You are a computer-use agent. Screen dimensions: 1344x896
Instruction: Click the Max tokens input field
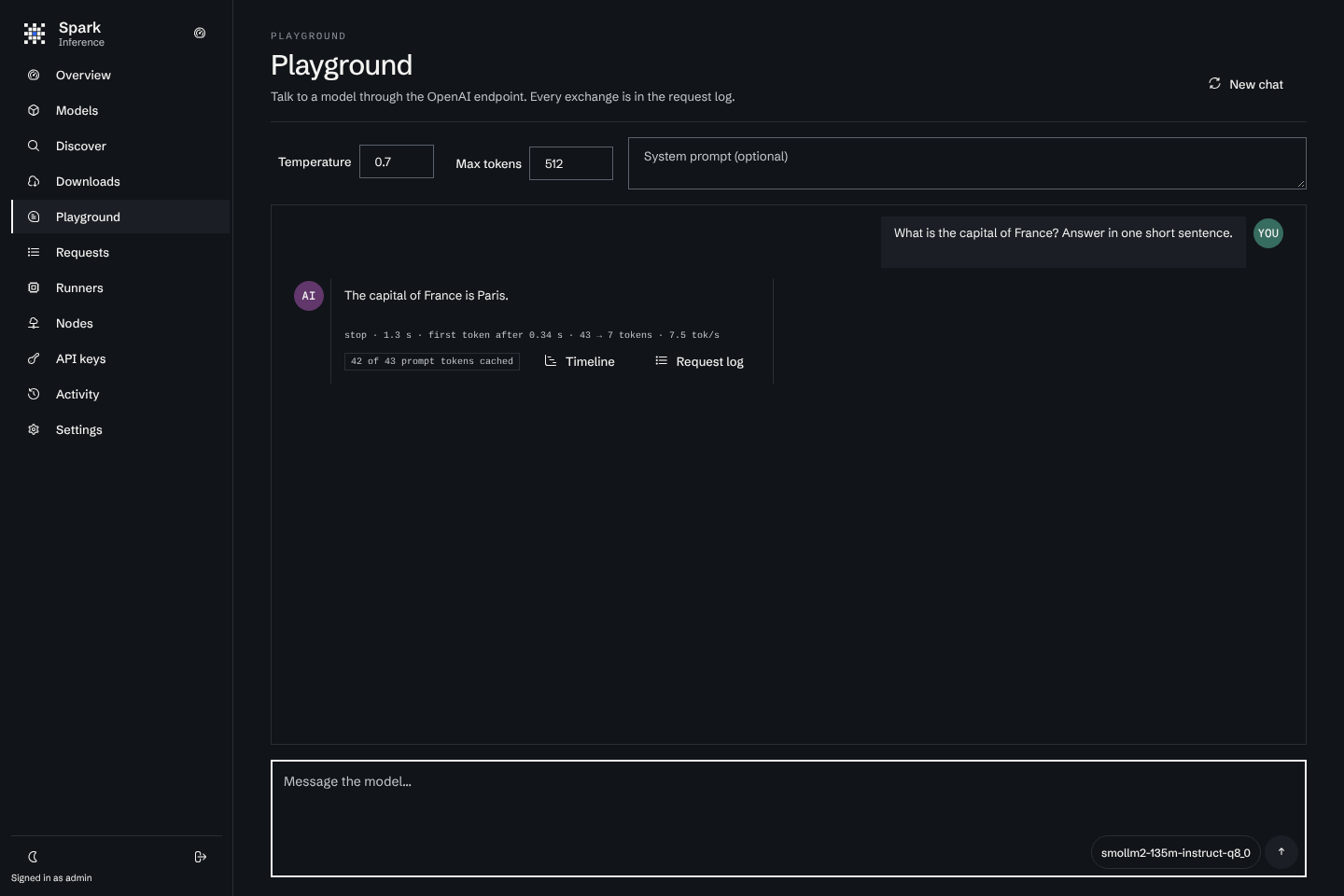click(x=571, y=163)
